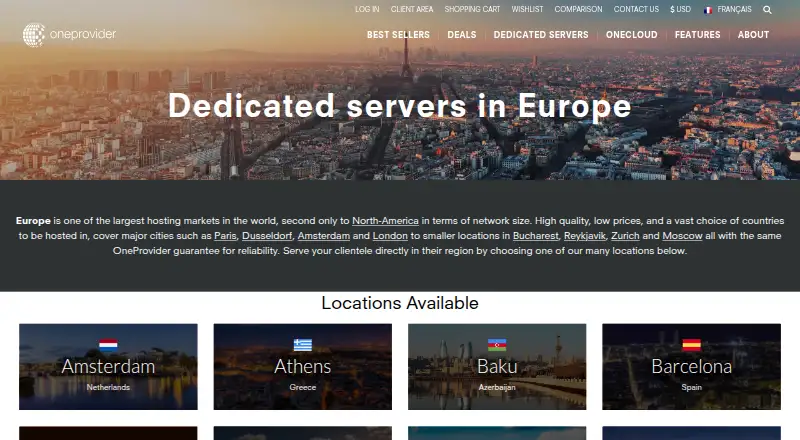View the Wishlist
The image size is (800, 440).
[527, 9]
